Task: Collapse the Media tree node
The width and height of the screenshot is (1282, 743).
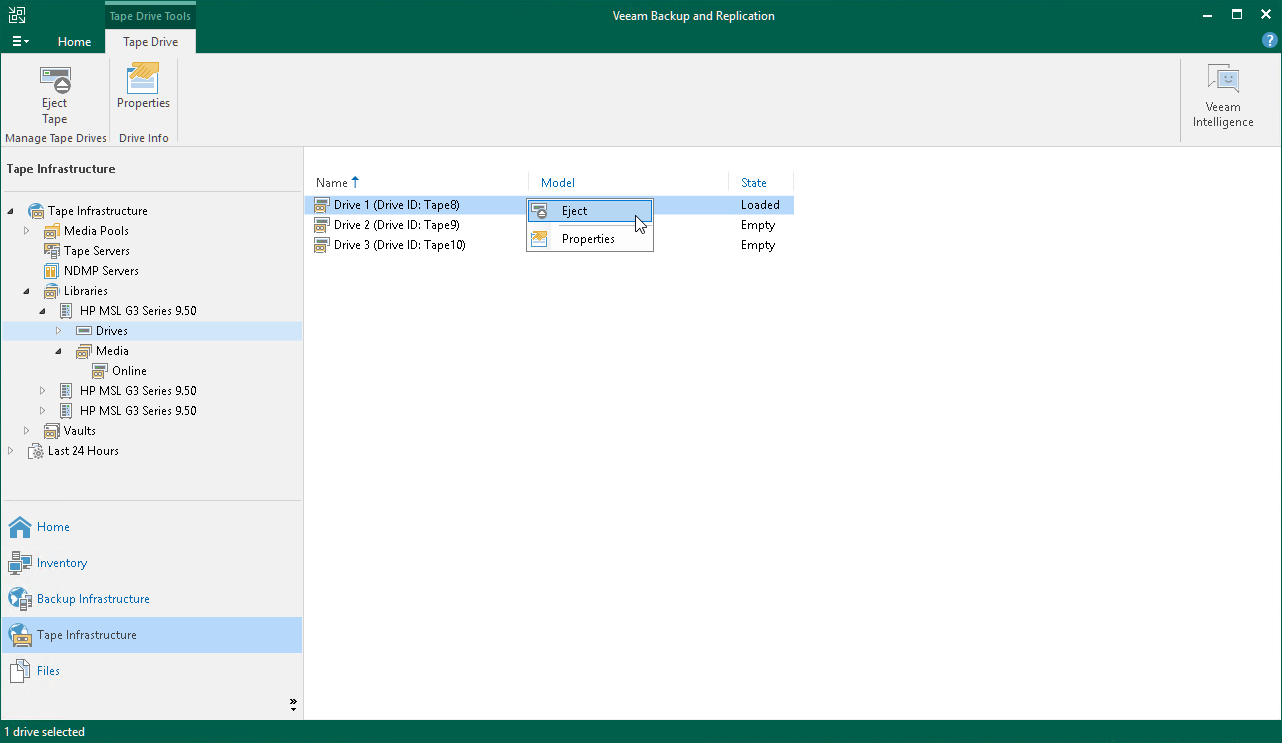Action: [60, 351]
